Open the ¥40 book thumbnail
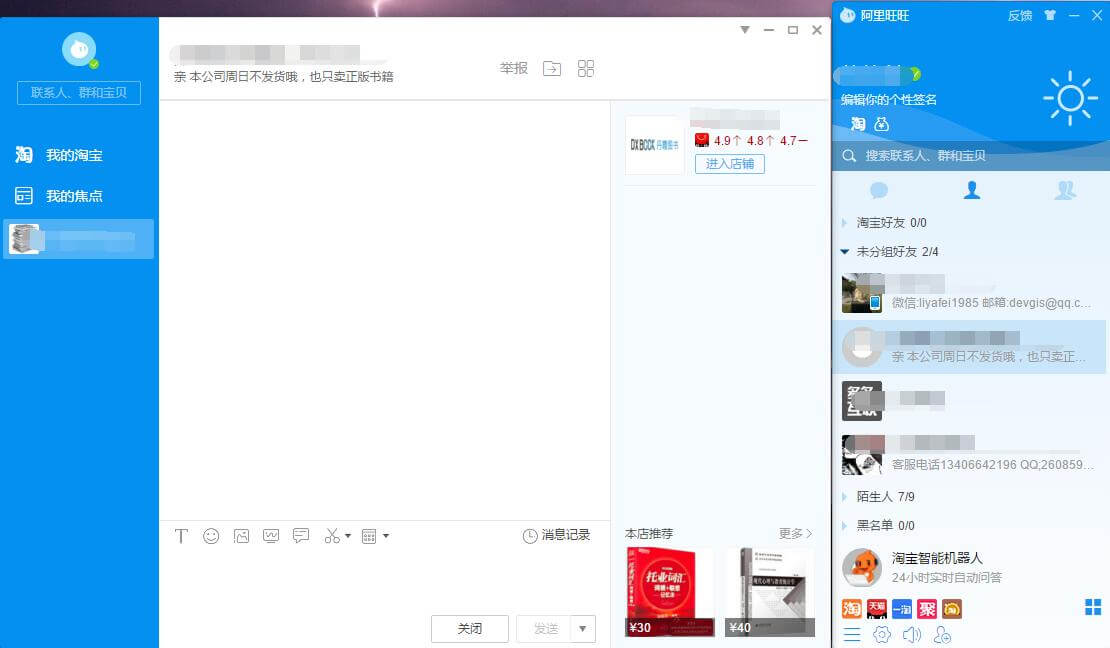 [x=770, y=592]
